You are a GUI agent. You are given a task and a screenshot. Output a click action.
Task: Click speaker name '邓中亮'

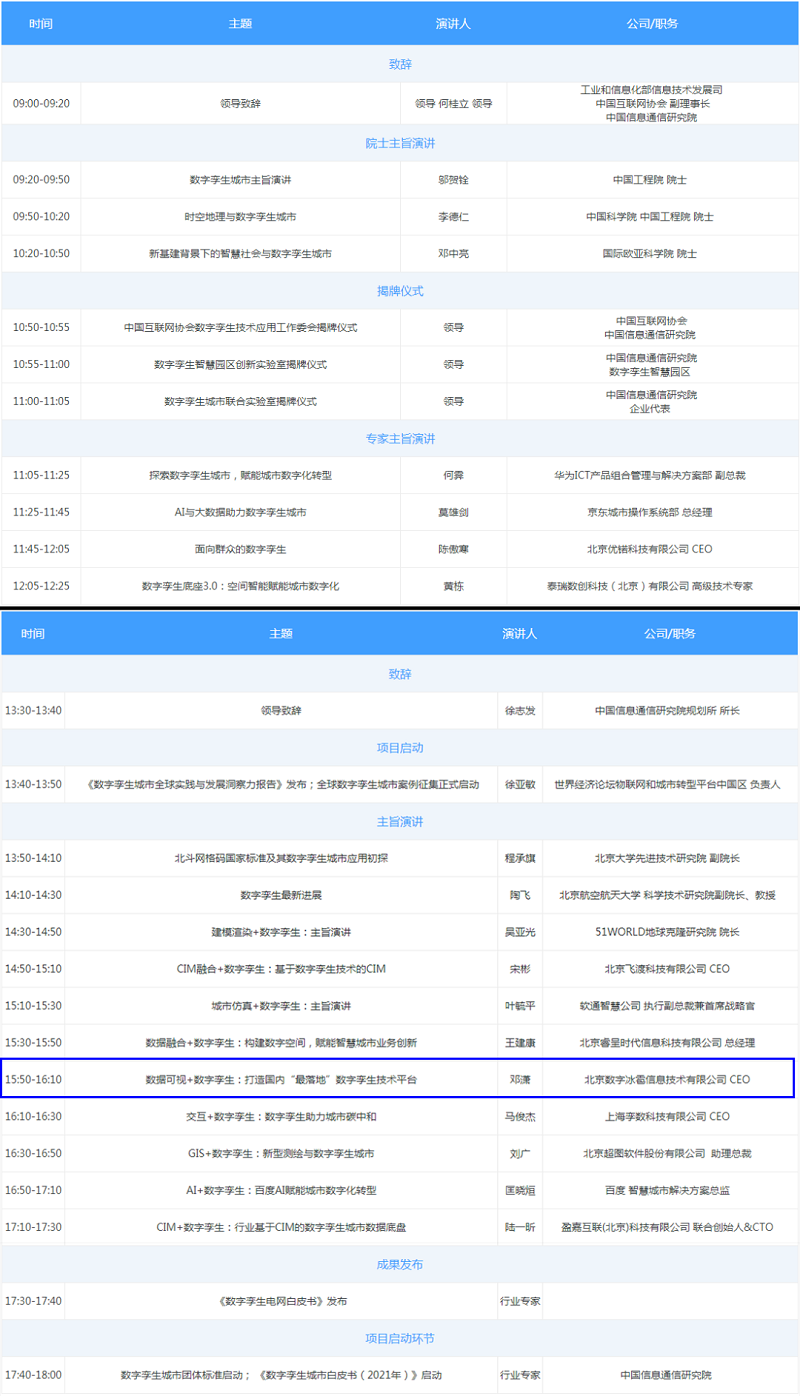click(453, 254)
